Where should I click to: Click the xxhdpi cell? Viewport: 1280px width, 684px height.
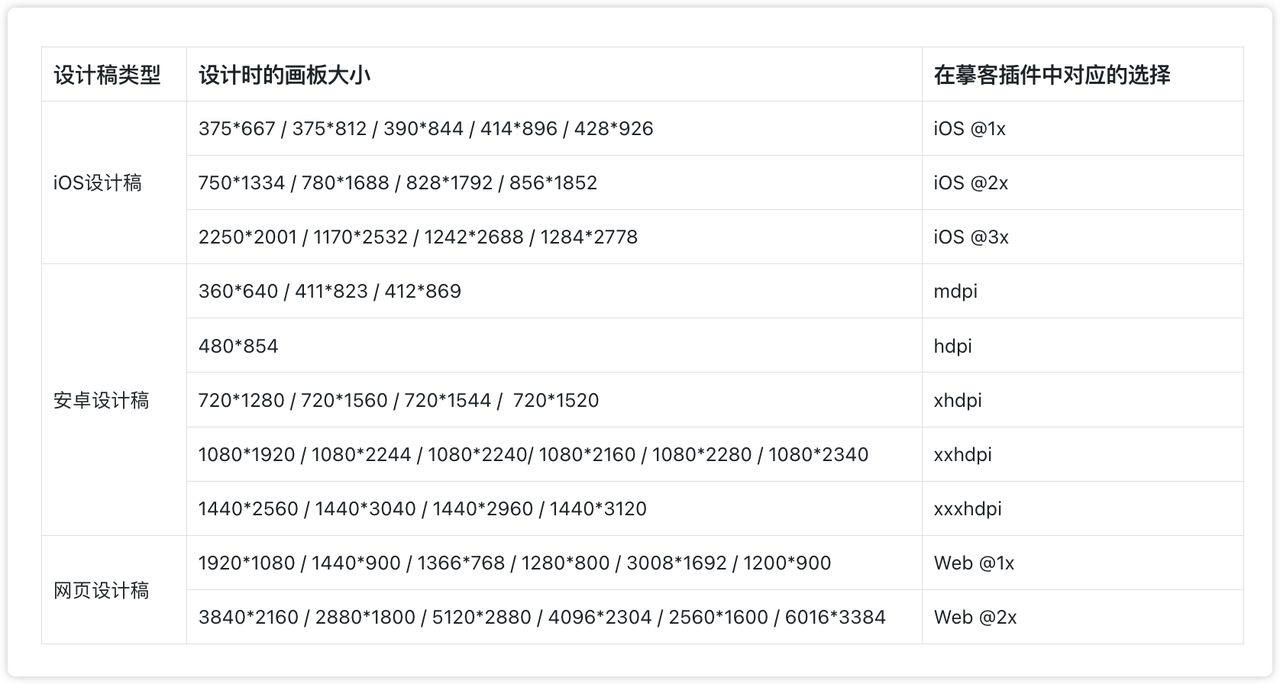(963, 454)
